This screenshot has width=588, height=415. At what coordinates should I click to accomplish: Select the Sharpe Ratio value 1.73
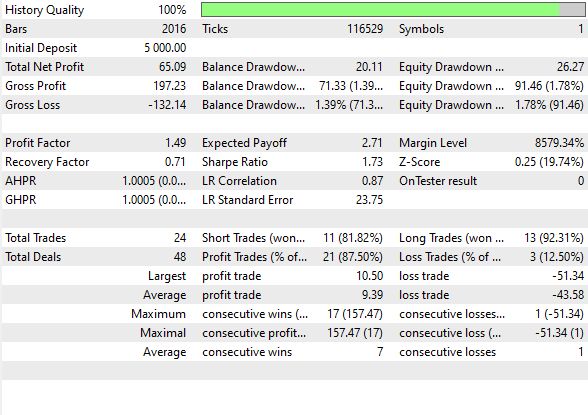[x=372, y=162]
